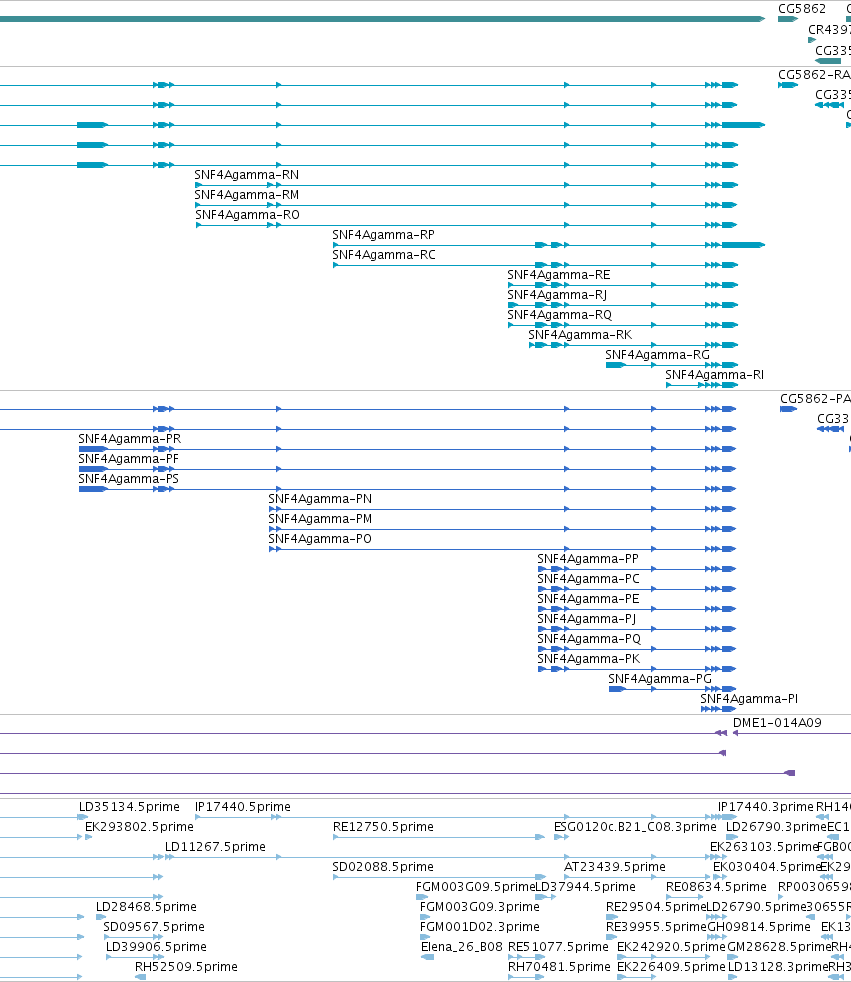Select the SNF4Agamma-RQ transcript label

[x=560, y=315]
